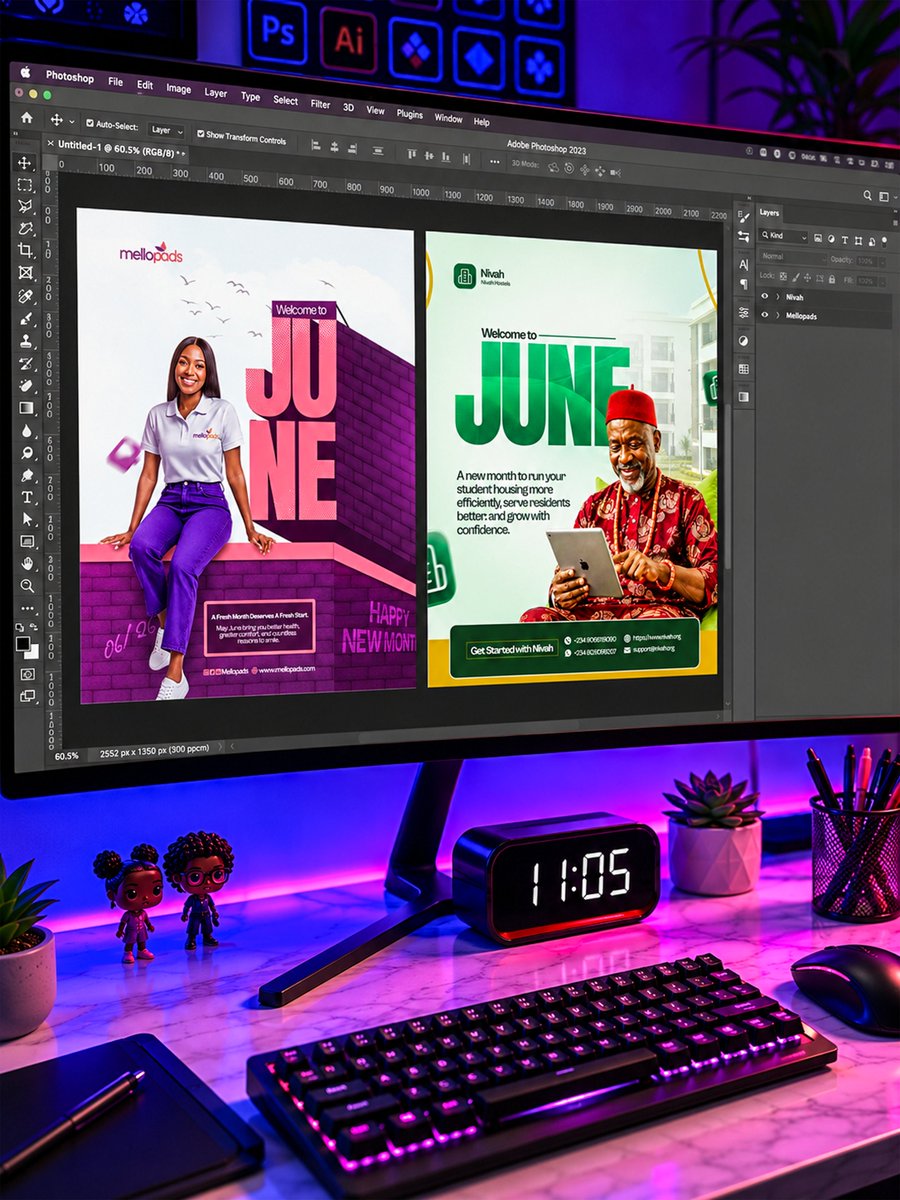
Task: Select the Untitled-1 document tab
Action: tap(114, 147)
